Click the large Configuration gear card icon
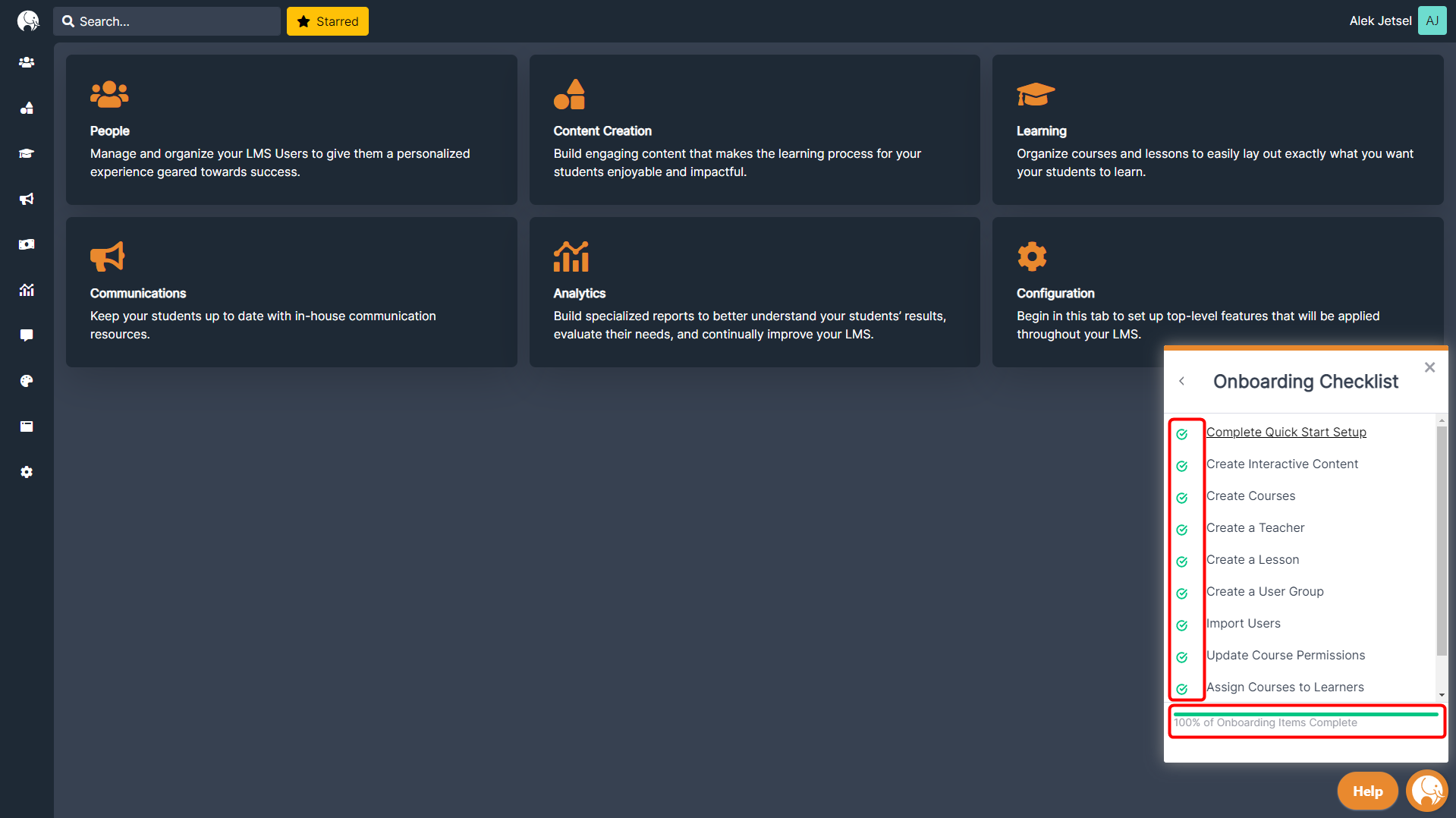Screen dimensions: 1456x818 1032,256
